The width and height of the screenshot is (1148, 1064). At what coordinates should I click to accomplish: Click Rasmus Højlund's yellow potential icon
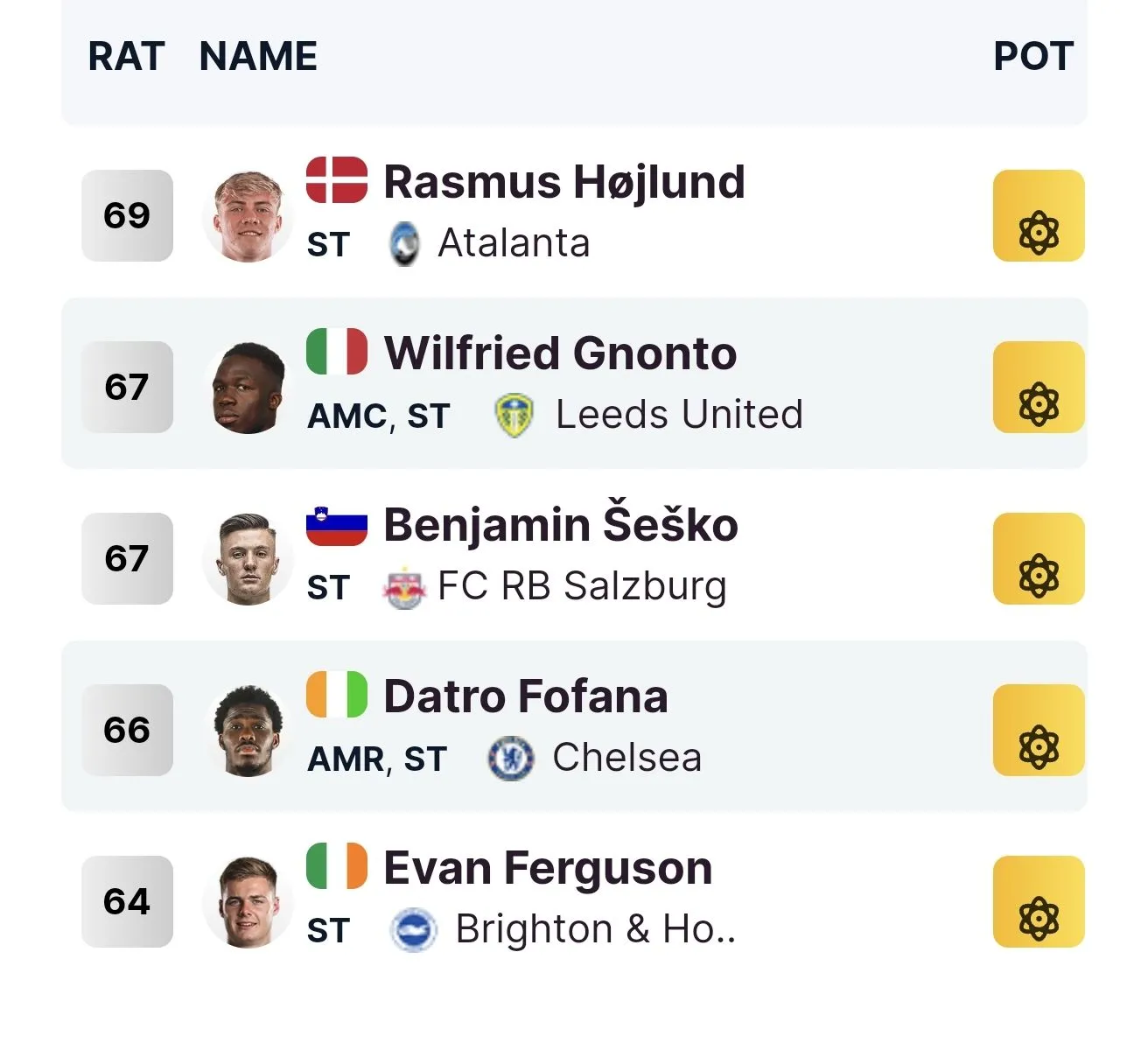1038,216
